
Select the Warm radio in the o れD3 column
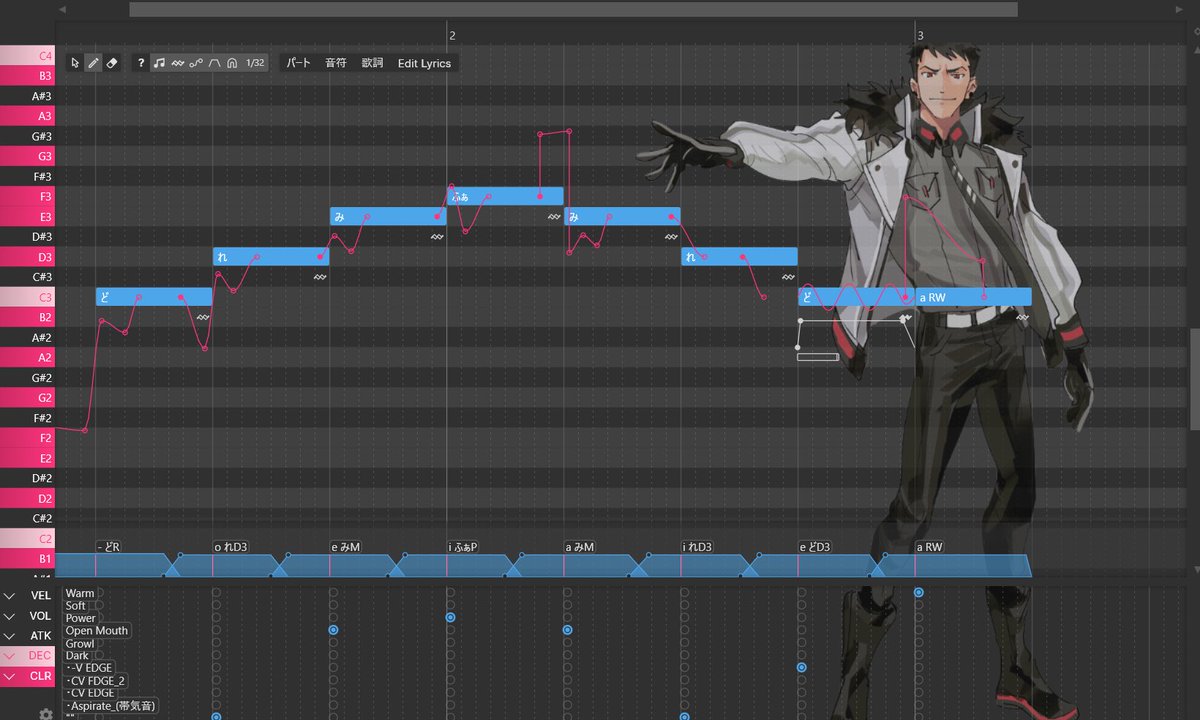pos(216,593)
